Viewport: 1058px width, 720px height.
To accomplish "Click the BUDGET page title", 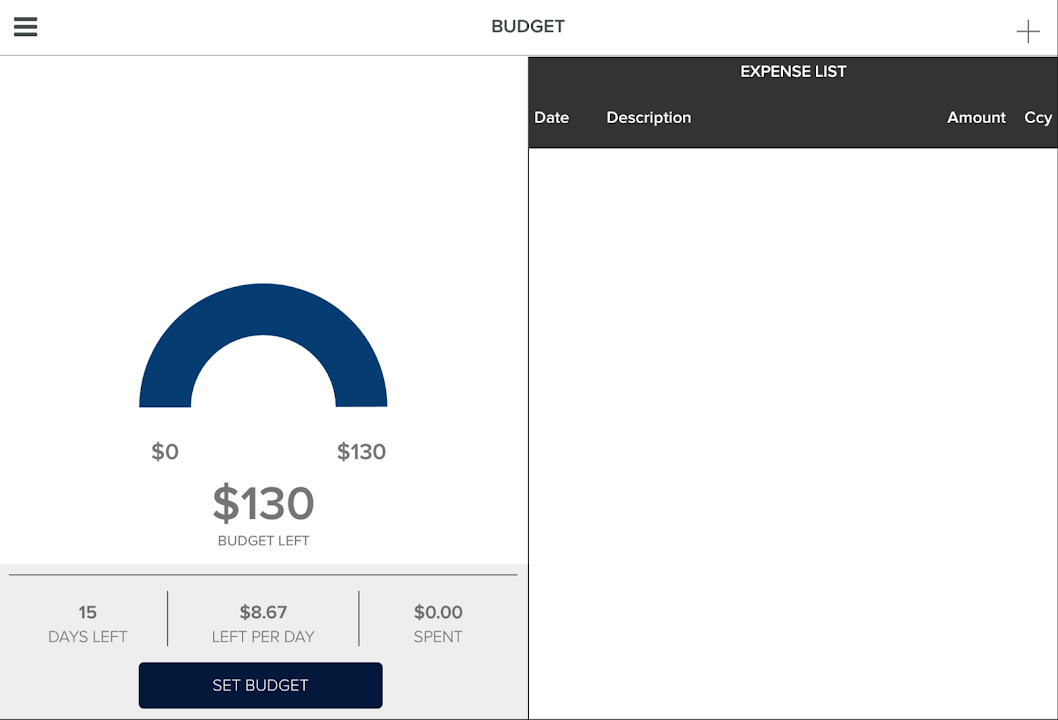I will coord(528,27).
